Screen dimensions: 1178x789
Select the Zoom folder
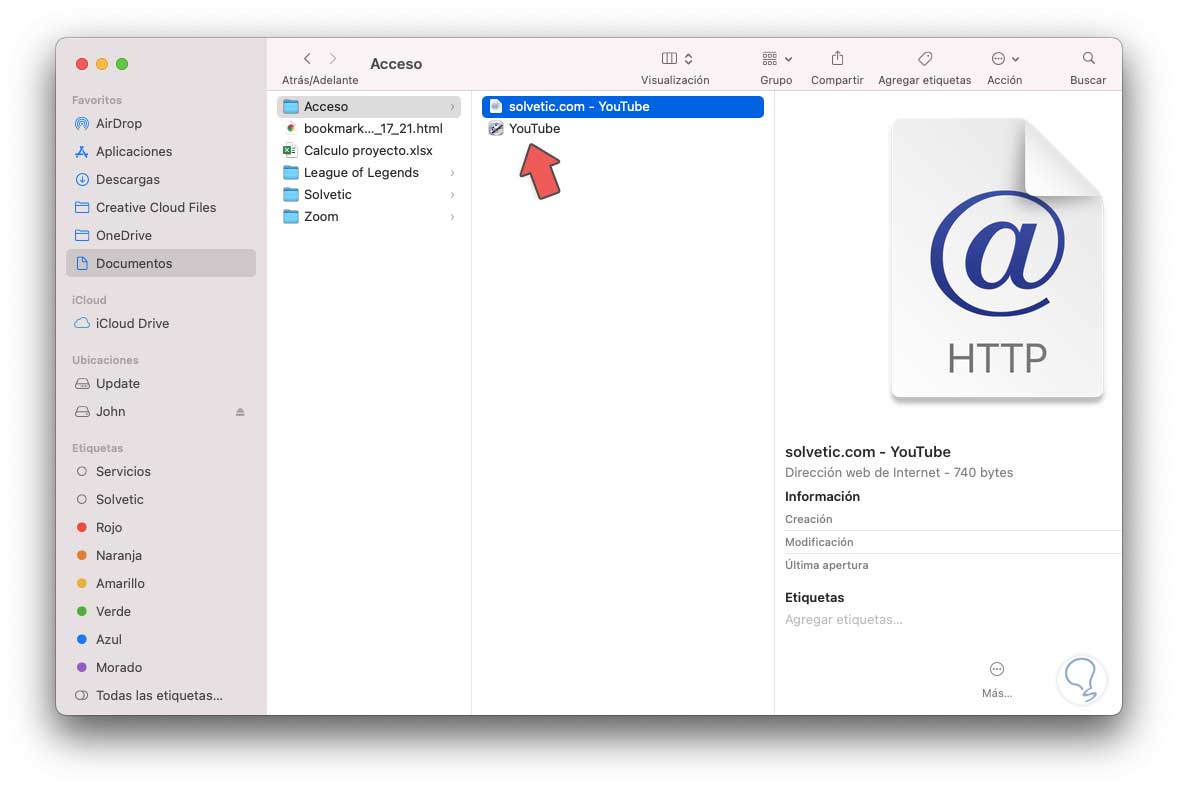tap(369, 216)
